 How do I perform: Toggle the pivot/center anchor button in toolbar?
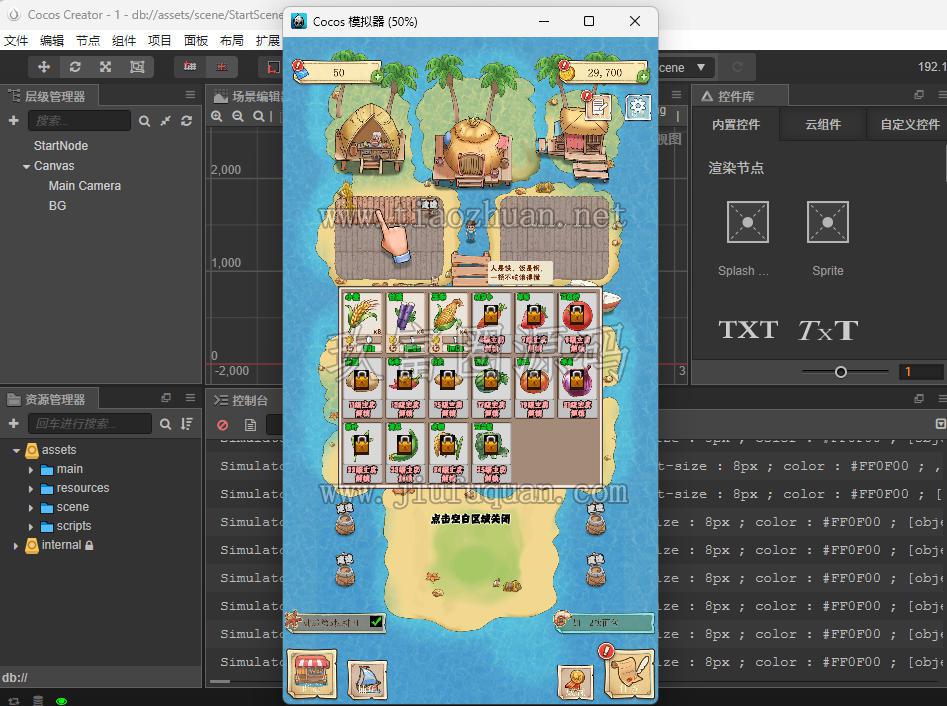190,66
